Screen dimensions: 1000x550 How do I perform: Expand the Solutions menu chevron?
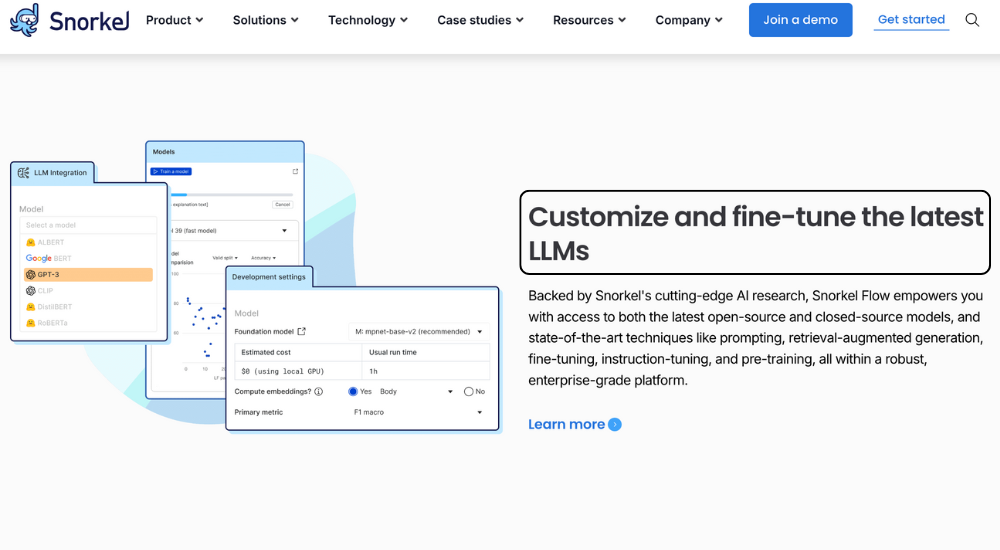(x=295, y=20)
